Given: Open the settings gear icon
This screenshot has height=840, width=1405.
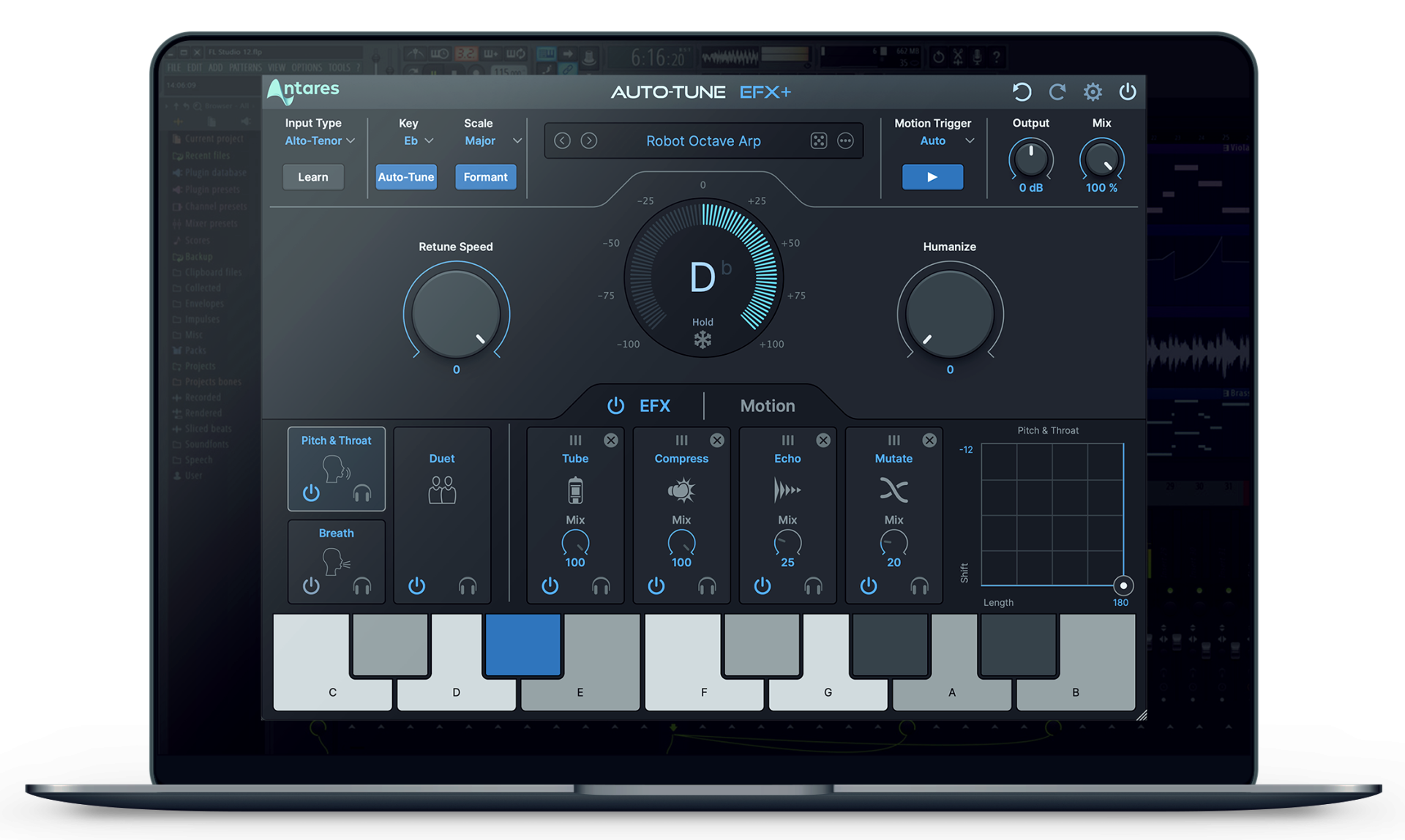Looking at the screenshot, I should pos(1093,92).
